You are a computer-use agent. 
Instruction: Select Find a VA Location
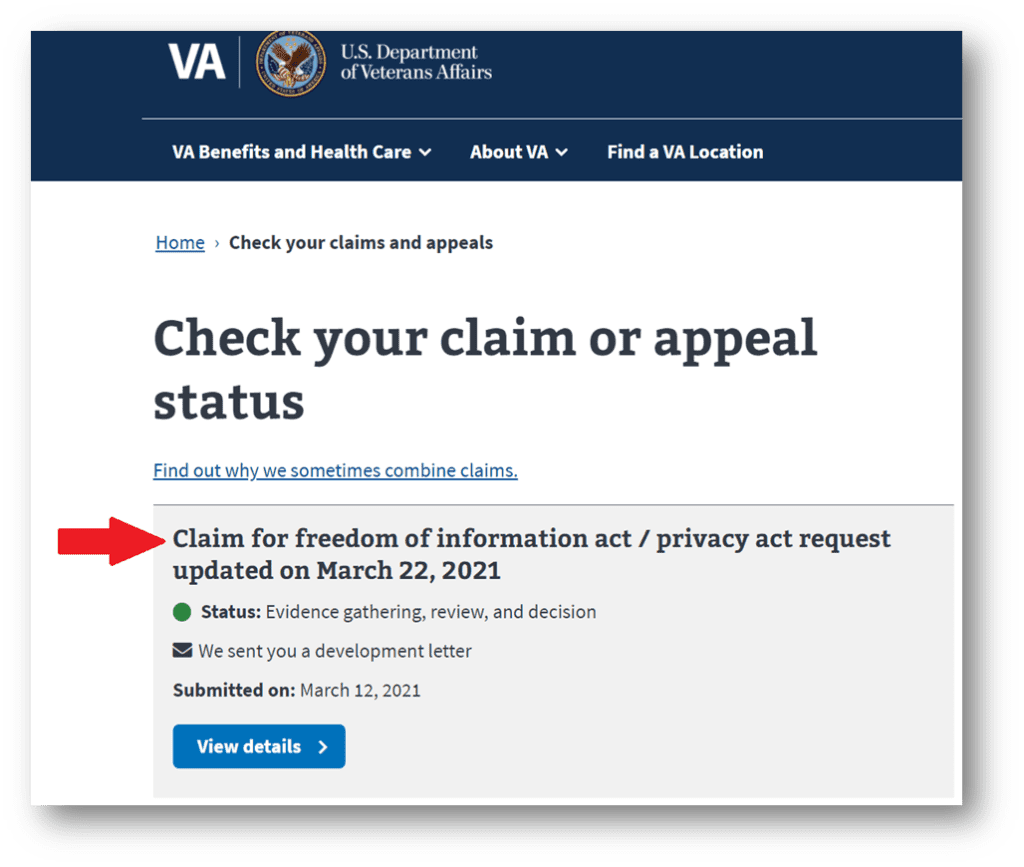[685, 152]
